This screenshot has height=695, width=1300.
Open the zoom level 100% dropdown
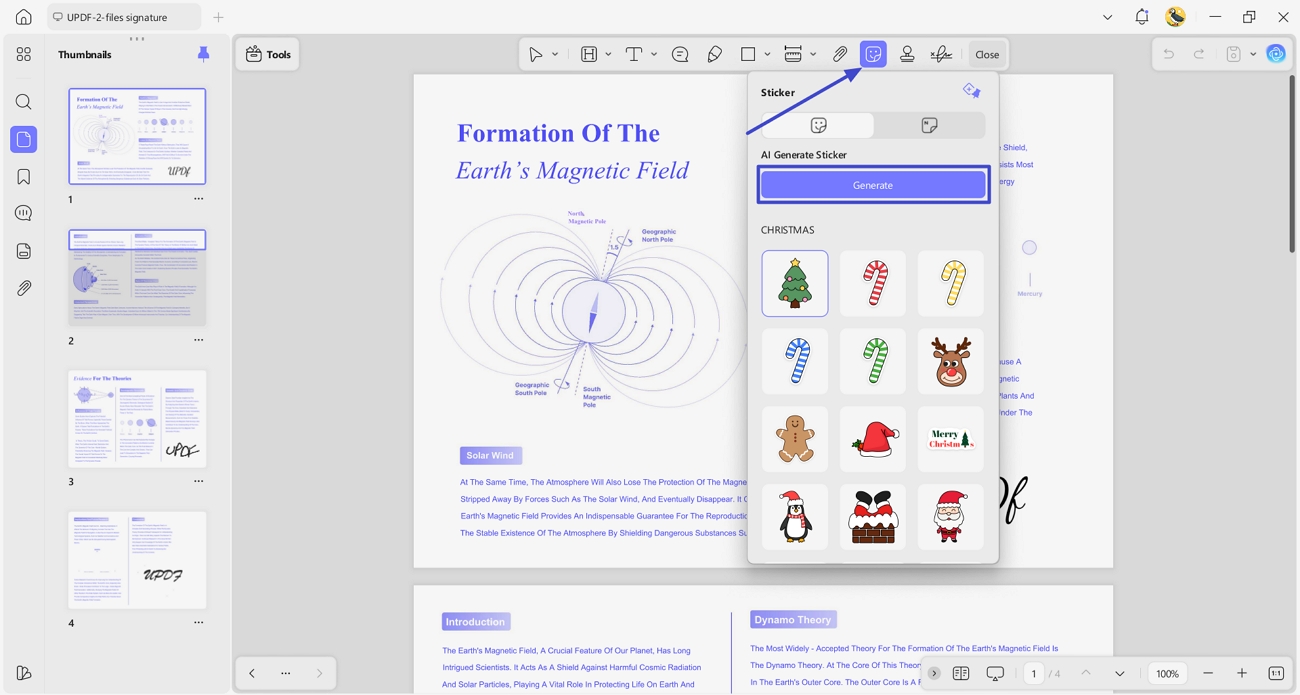[1167, 673]
